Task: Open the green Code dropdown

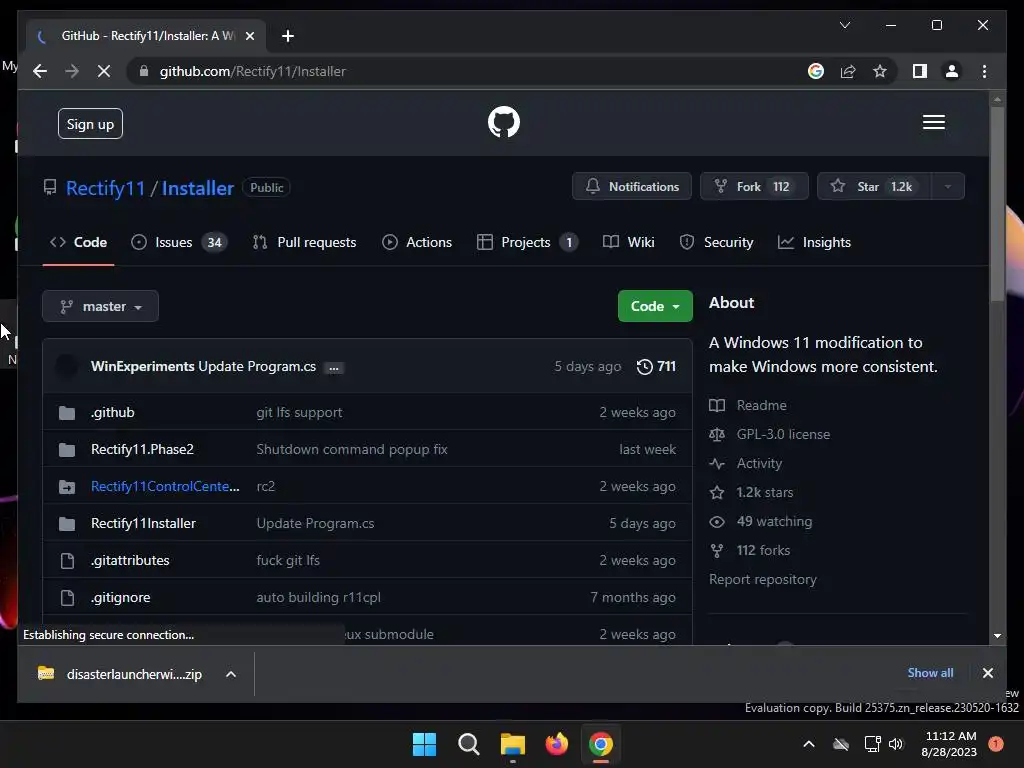Action: tap(655, 306)
